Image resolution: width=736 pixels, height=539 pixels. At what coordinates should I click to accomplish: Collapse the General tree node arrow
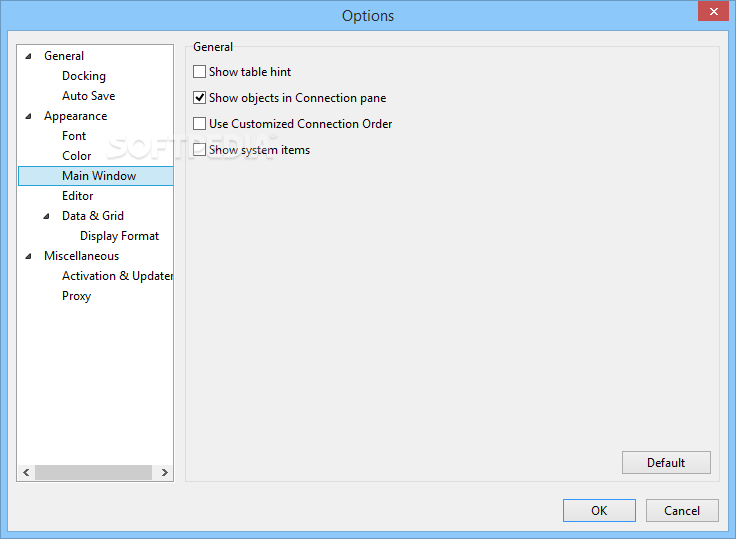[x=29, y=56]
